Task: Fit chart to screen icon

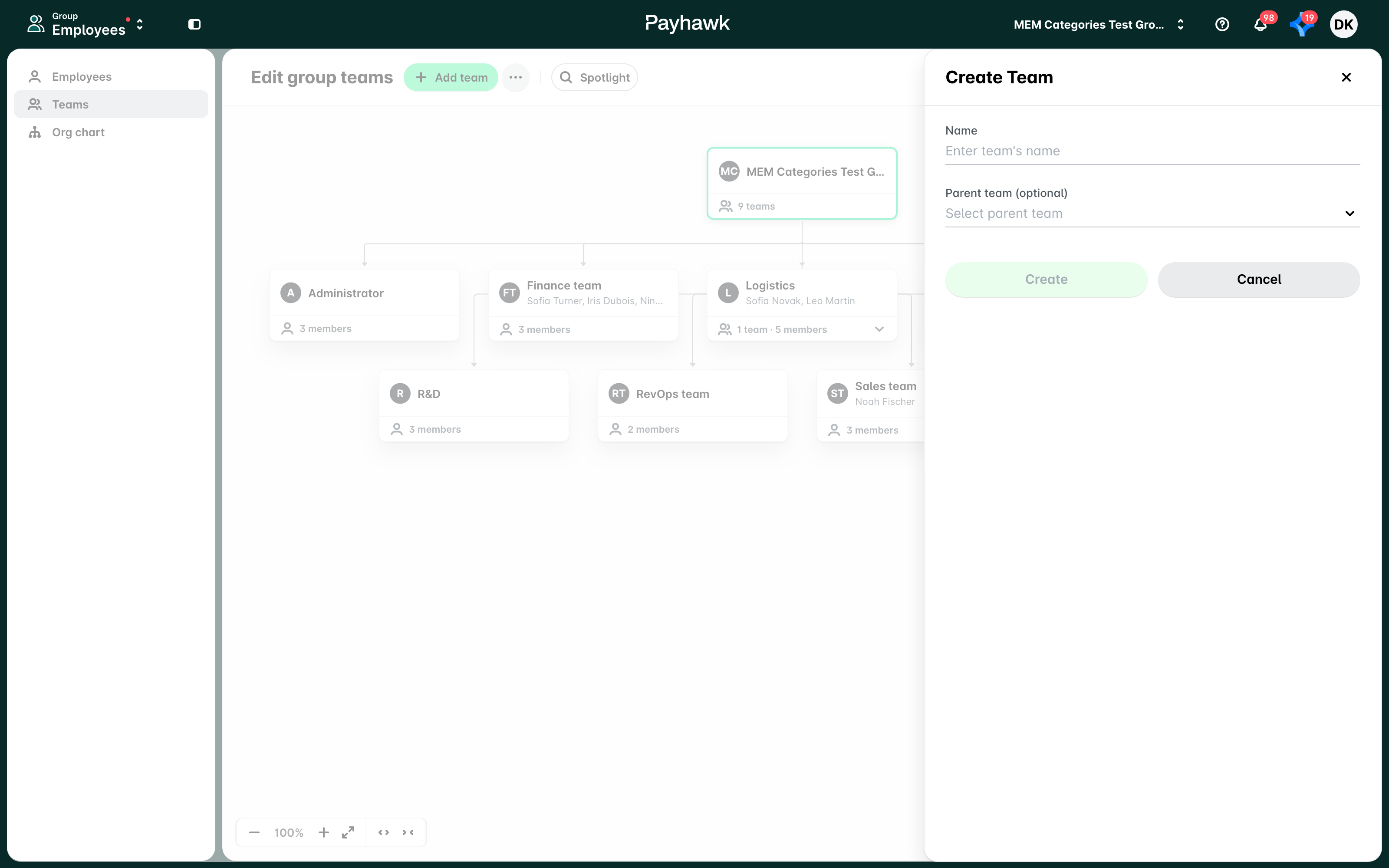Action: 348,832
